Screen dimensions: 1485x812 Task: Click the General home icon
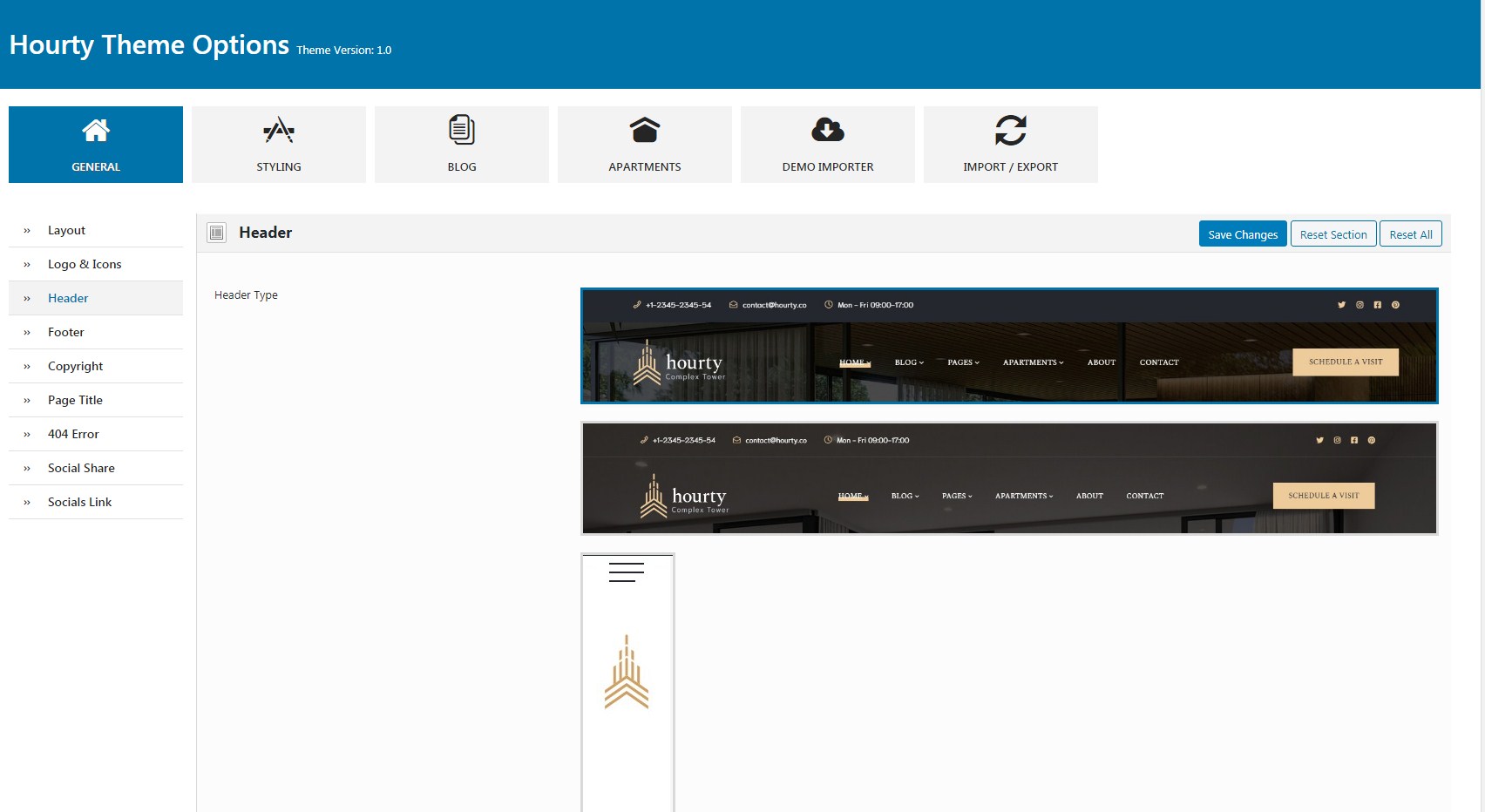[96, 130]
